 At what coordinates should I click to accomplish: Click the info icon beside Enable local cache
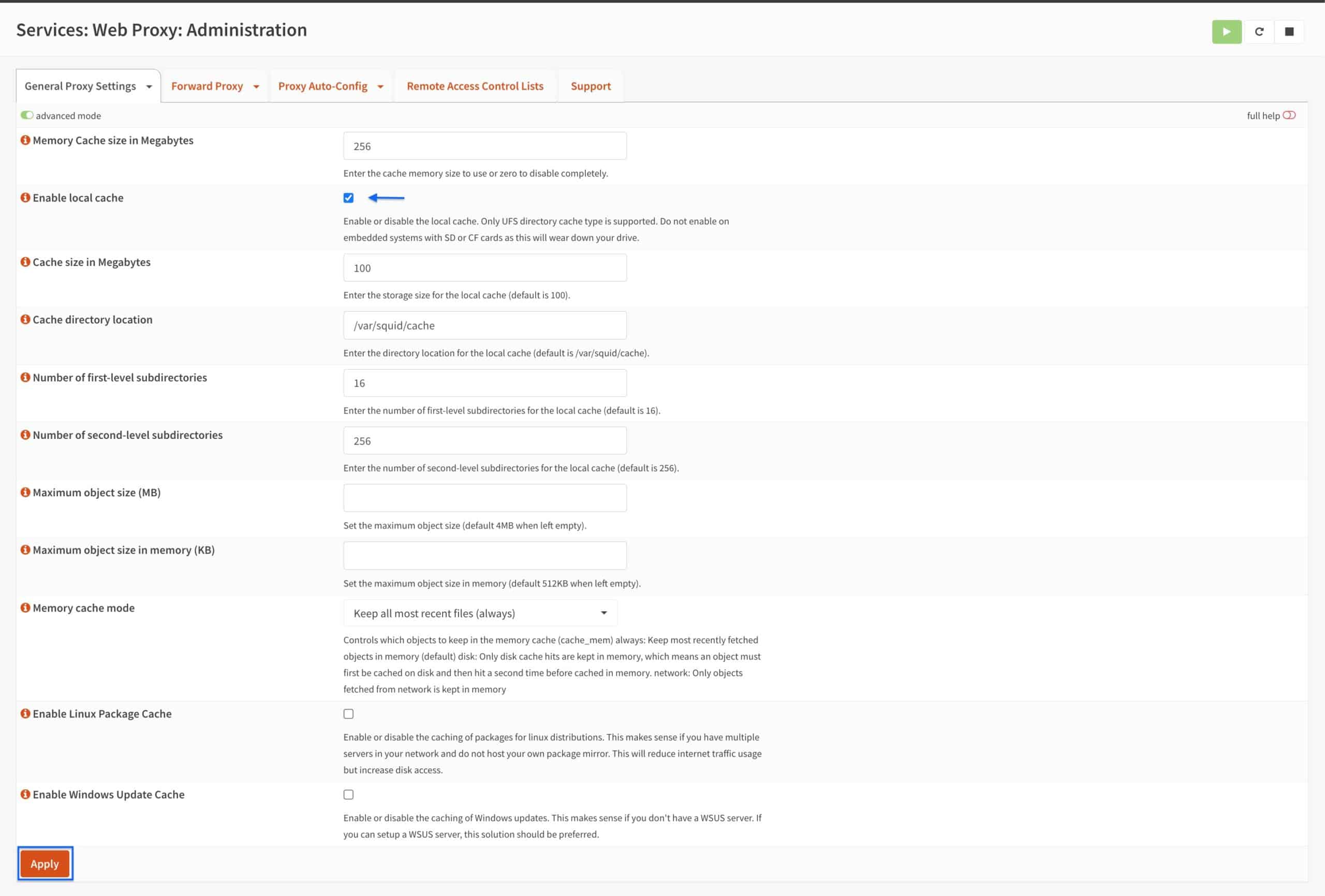pos(25,197)
